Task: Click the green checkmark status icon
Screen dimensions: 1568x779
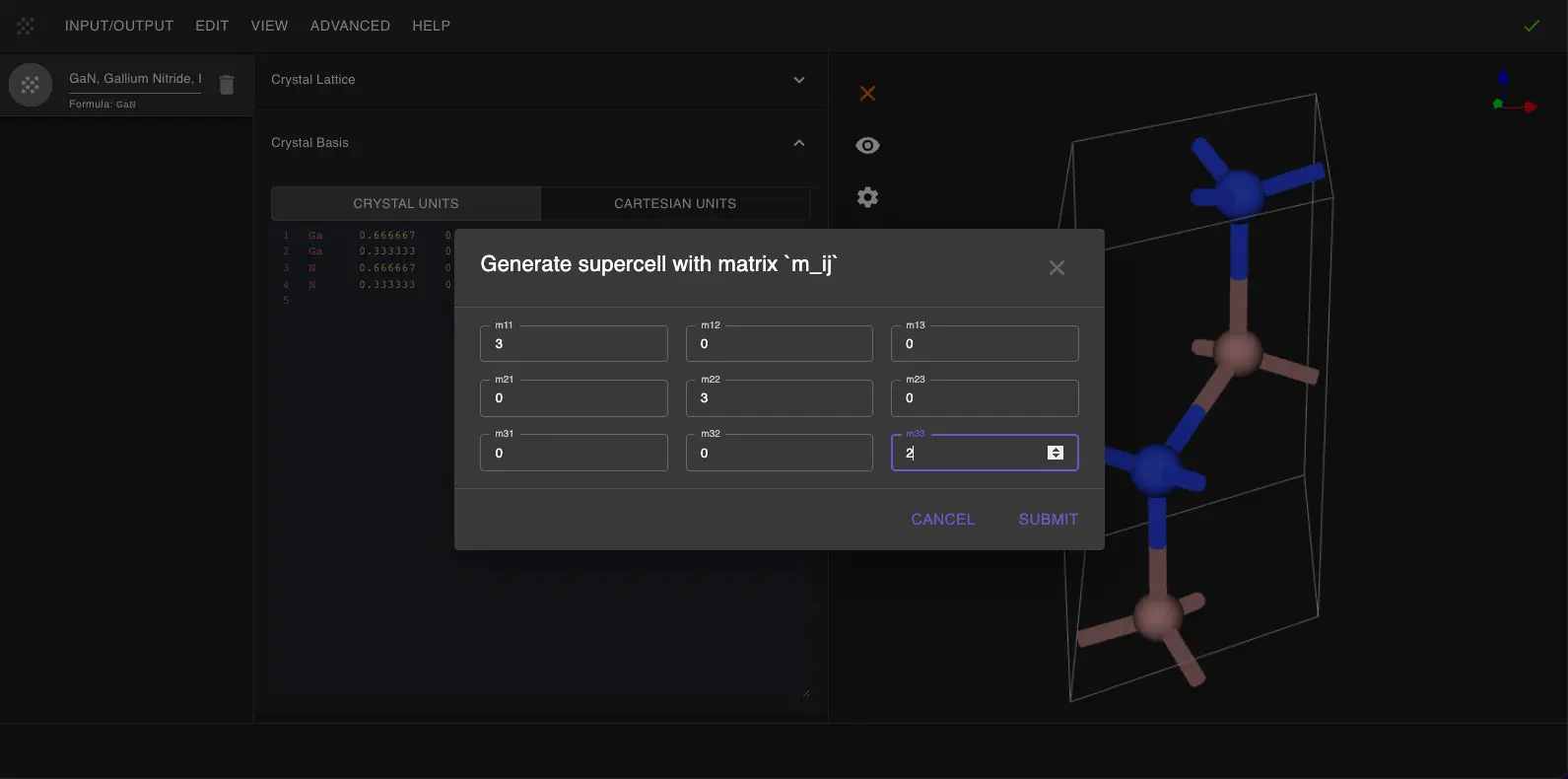Action: click(x=1531, y=26)
